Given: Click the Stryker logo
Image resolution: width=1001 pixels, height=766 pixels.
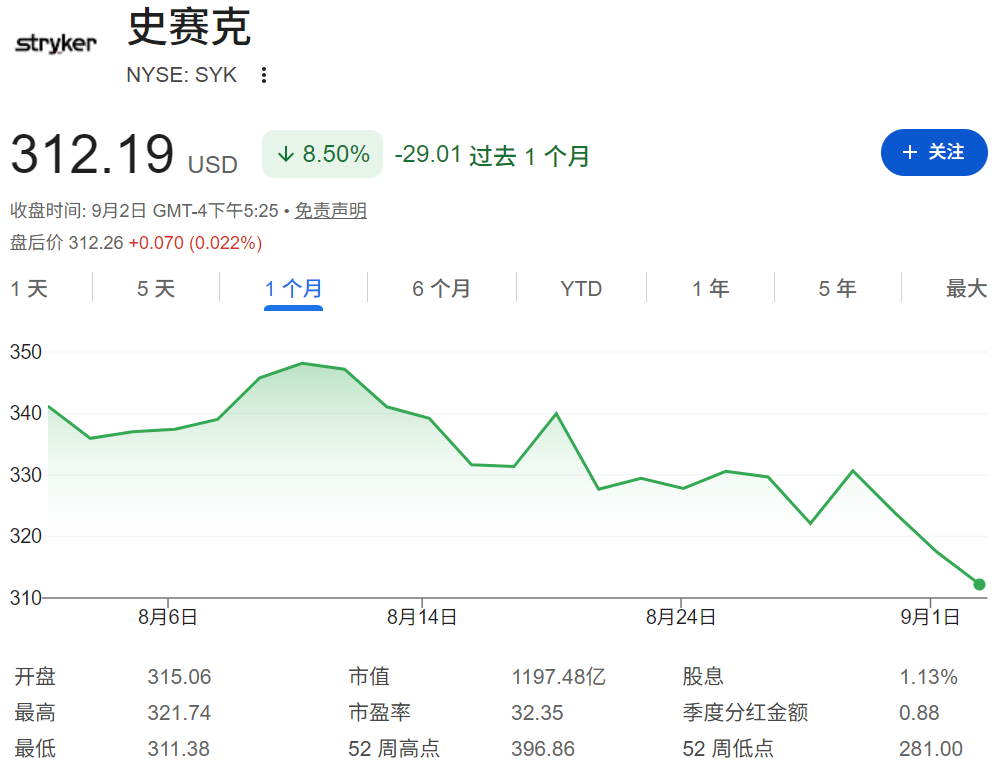Looking at the screenshot, I should [56, 43].
